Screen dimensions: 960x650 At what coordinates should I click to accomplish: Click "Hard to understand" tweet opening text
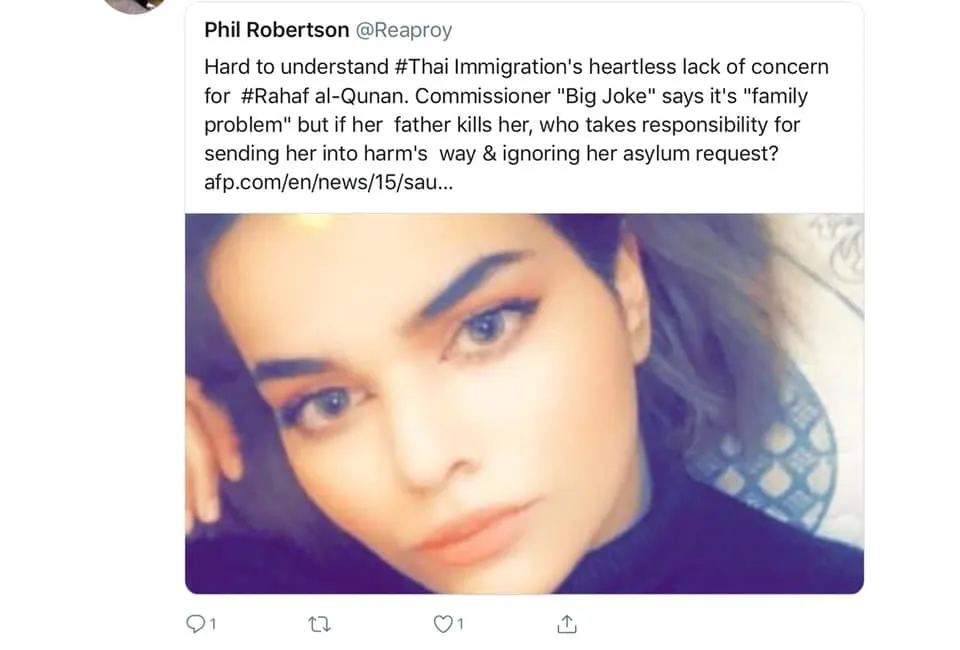(284, 67)
